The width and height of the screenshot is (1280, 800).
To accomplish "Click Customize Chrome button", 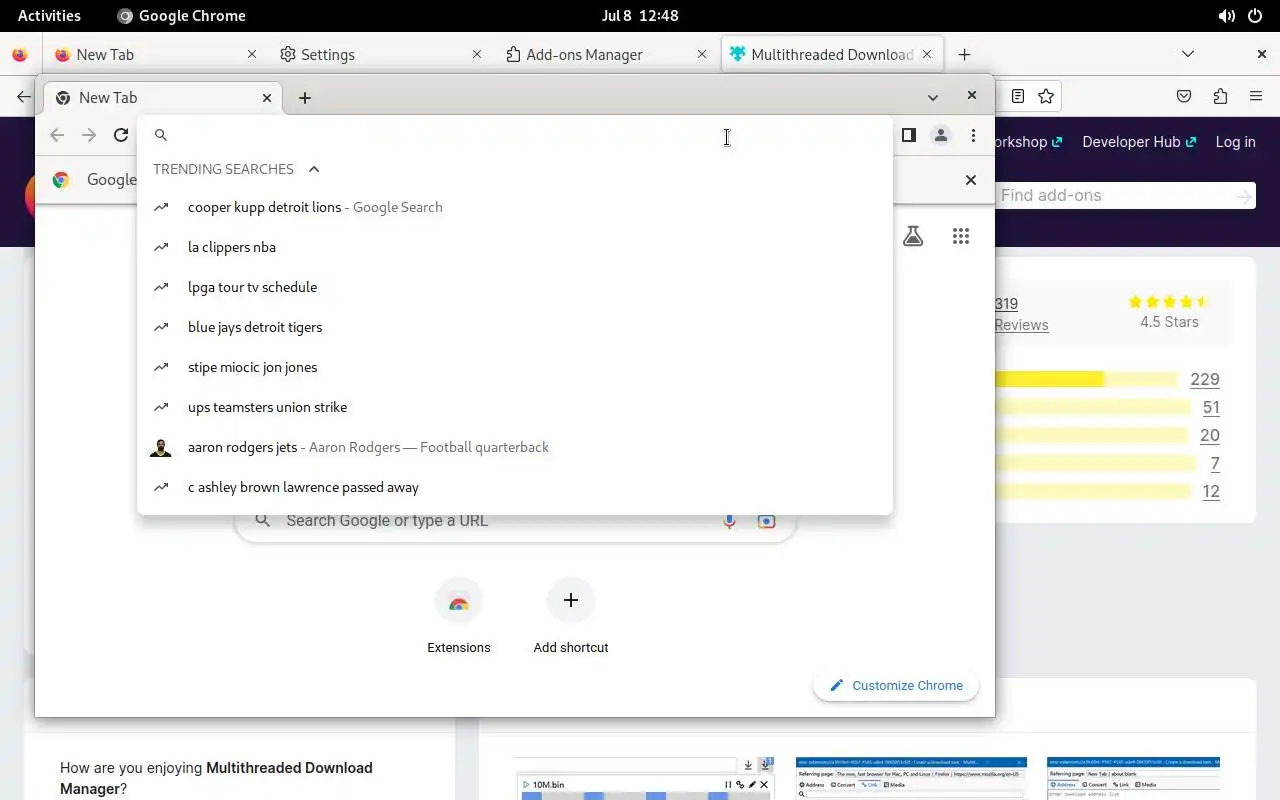I will (896, 685).
